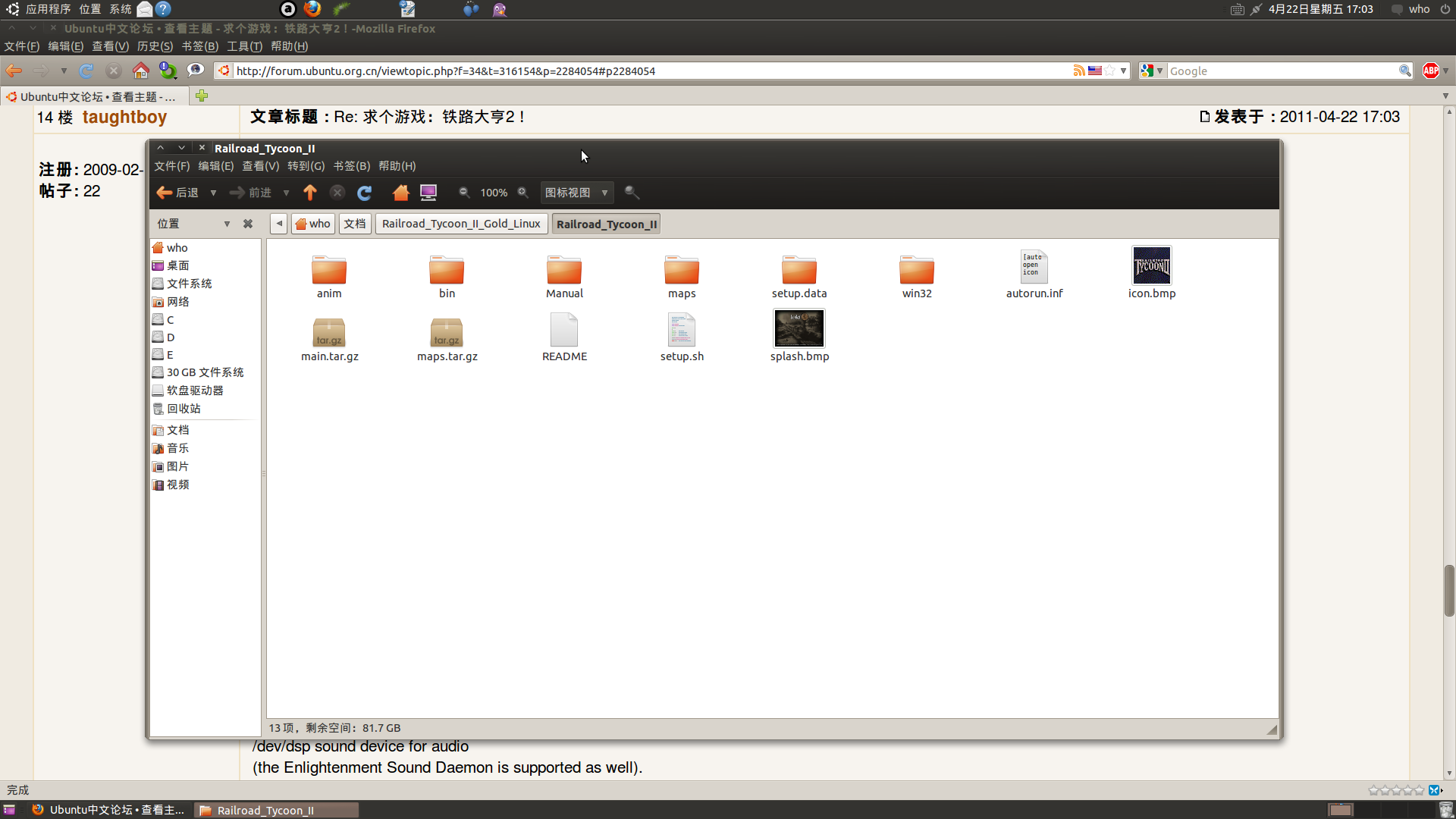Open the Nautilus 文件(F) menu
This screenshot has width=1456, height=819.
[172, 166]
